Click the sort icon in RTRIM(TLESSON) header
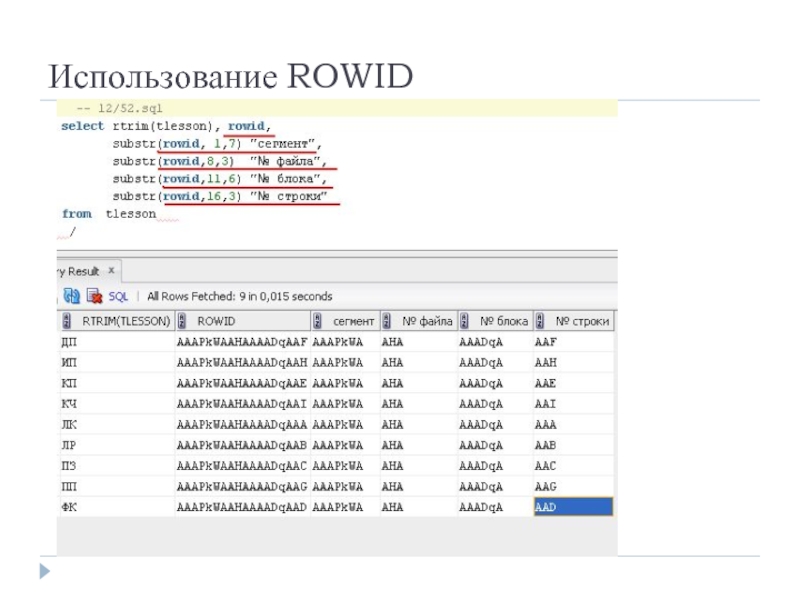 (x=66, y=321)
